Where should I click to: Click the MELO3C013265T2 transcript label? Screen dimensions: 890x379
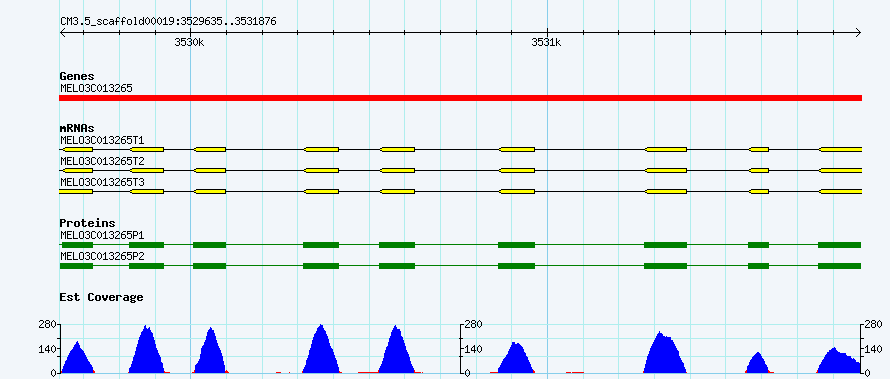[102, 161]
